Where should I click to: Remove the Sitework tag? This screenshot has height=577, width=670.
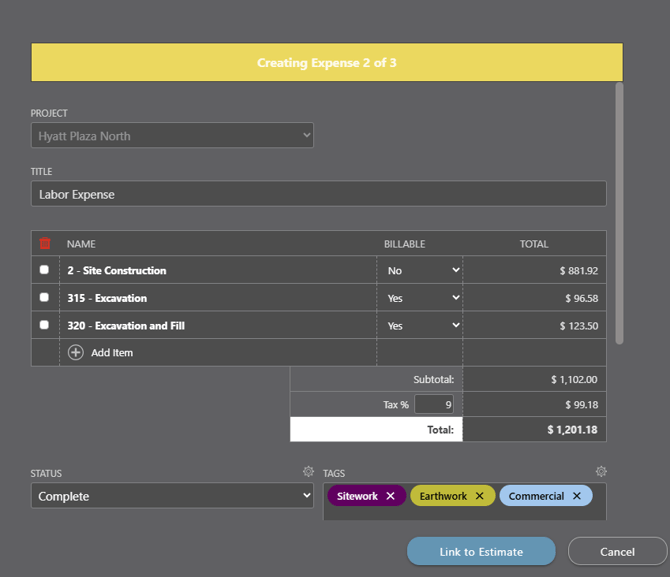tap(391, 496)
